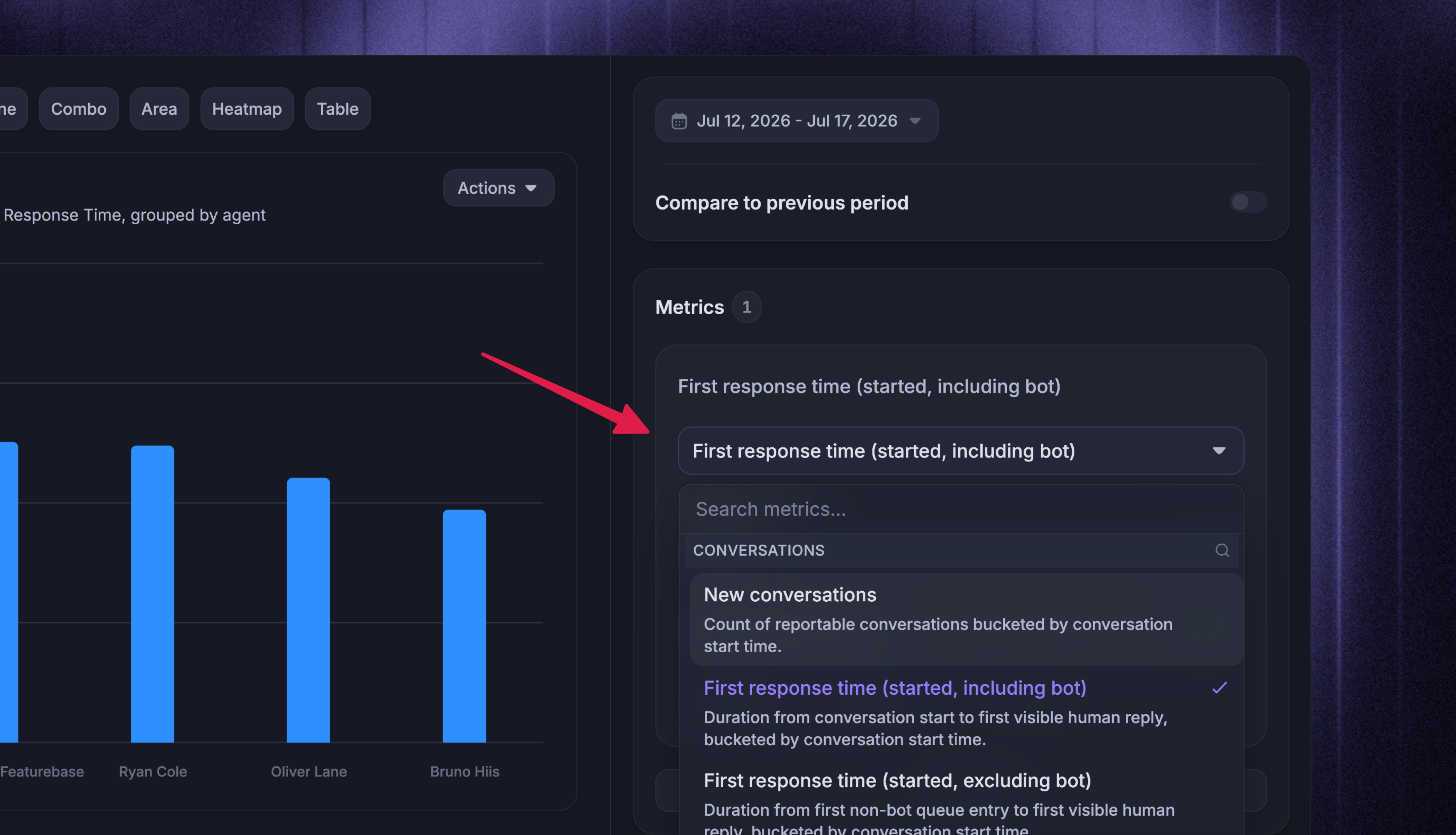Click the metric dropdown caret arrow
The height and width of the screenshot is (835, 1456).
(x=1218, y=451)
